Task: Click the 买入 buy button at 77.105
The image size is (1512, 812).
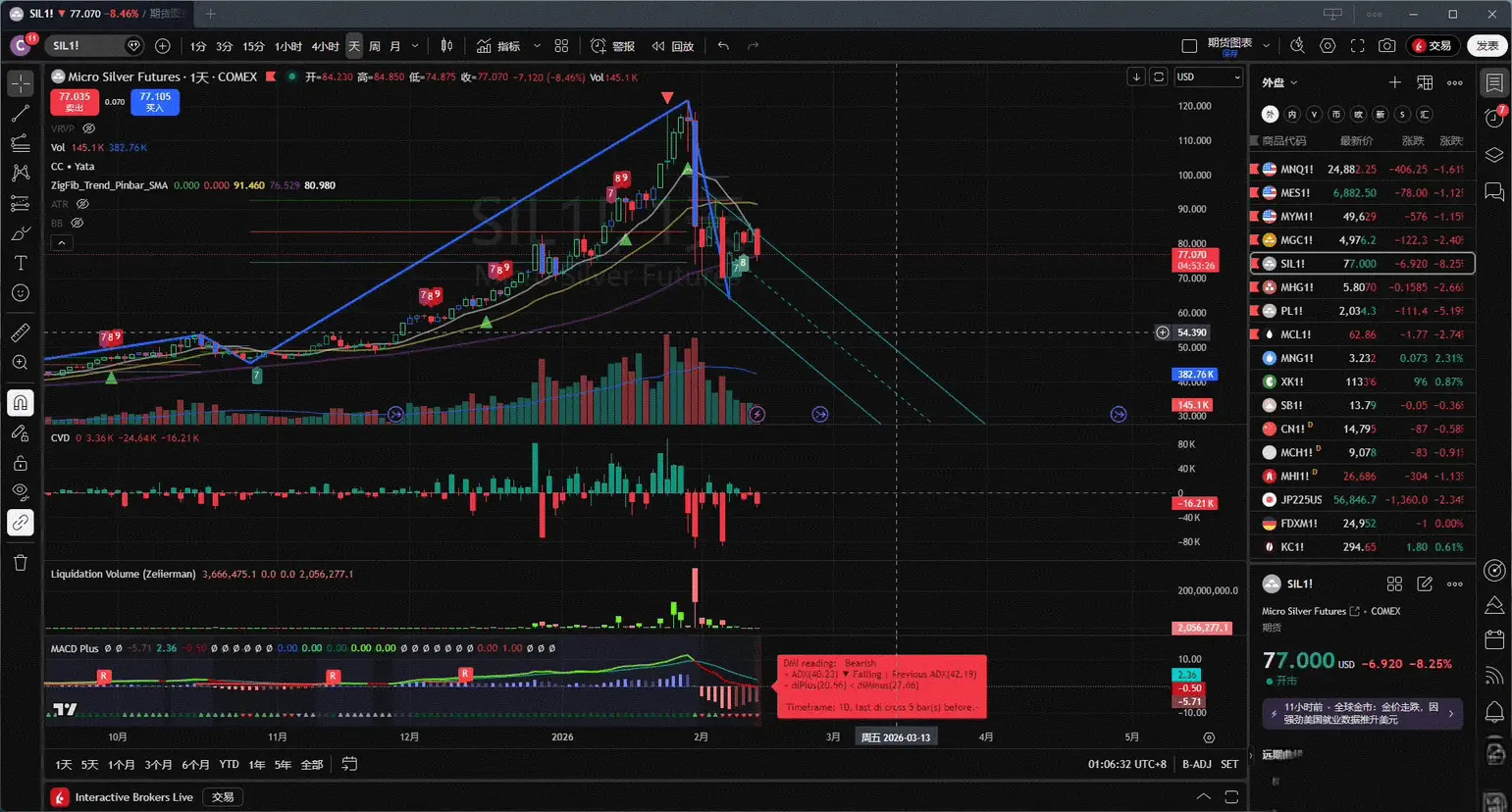Action: [155, 102]
